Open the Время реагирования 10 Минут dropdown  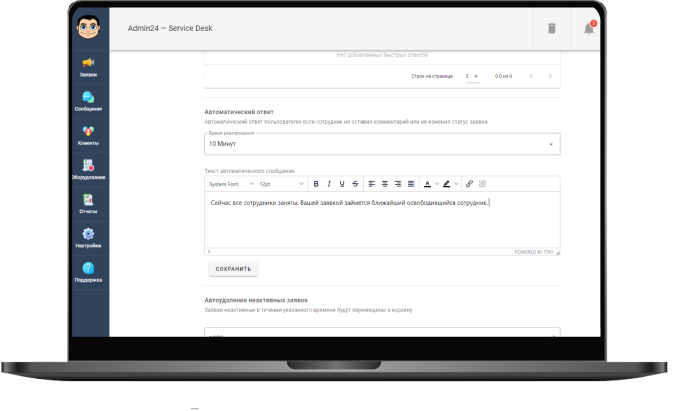382,144
